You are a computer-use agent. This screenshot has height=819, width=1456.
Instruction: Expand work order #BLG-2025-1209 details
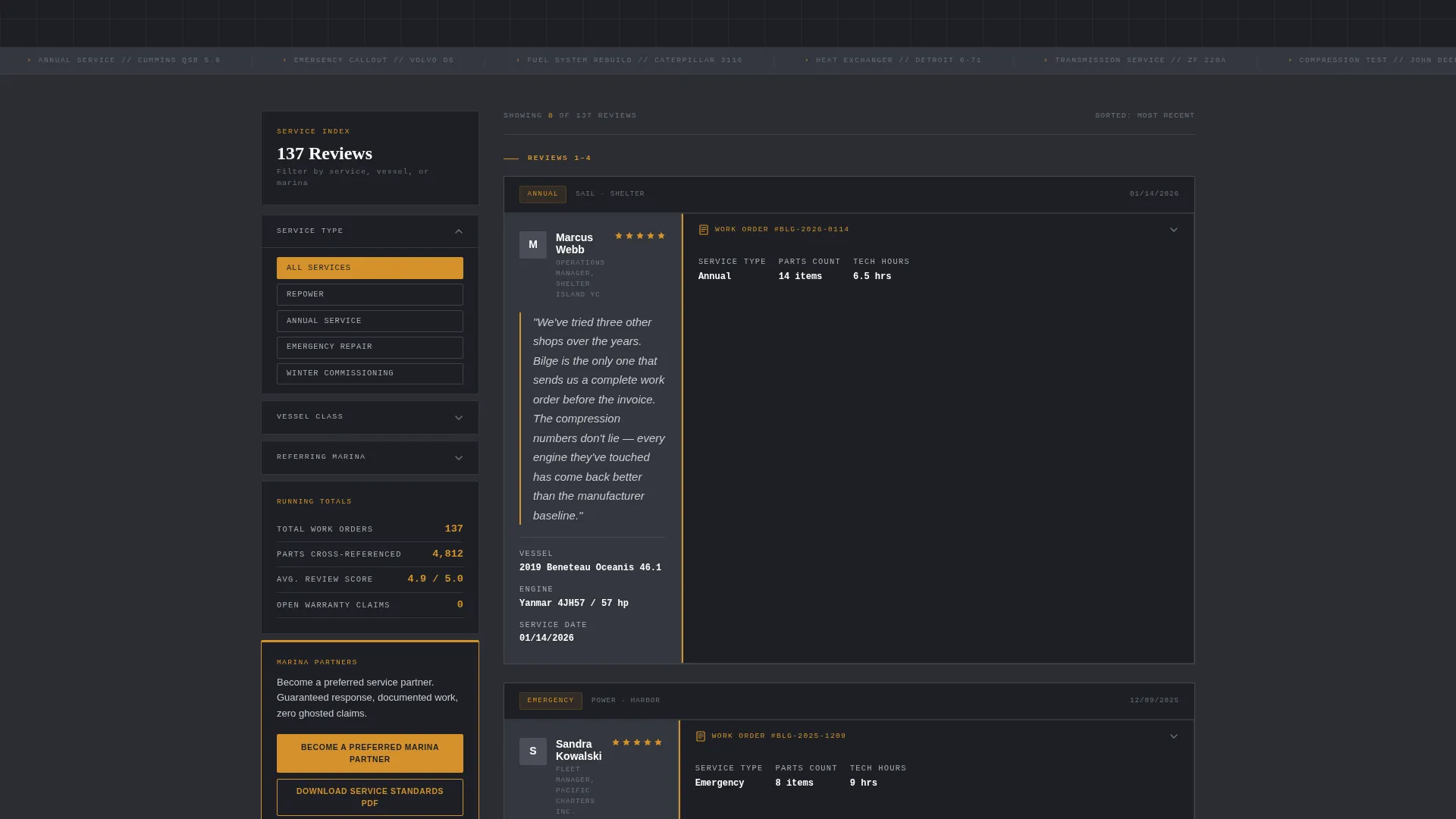[x=1174, y=736]
